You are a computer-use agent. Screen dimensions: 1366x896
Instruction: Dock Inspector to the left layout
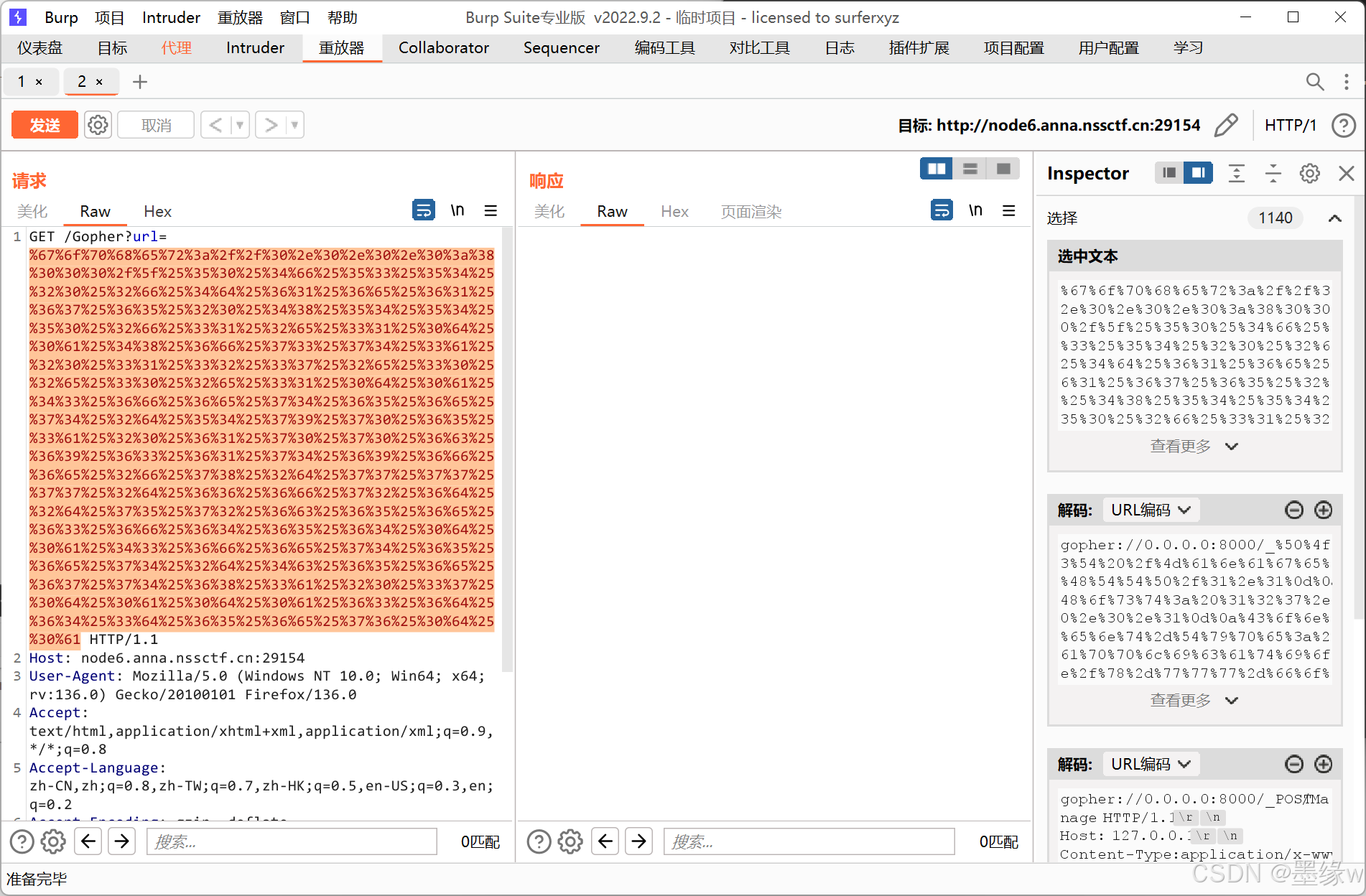[1169, 173]
